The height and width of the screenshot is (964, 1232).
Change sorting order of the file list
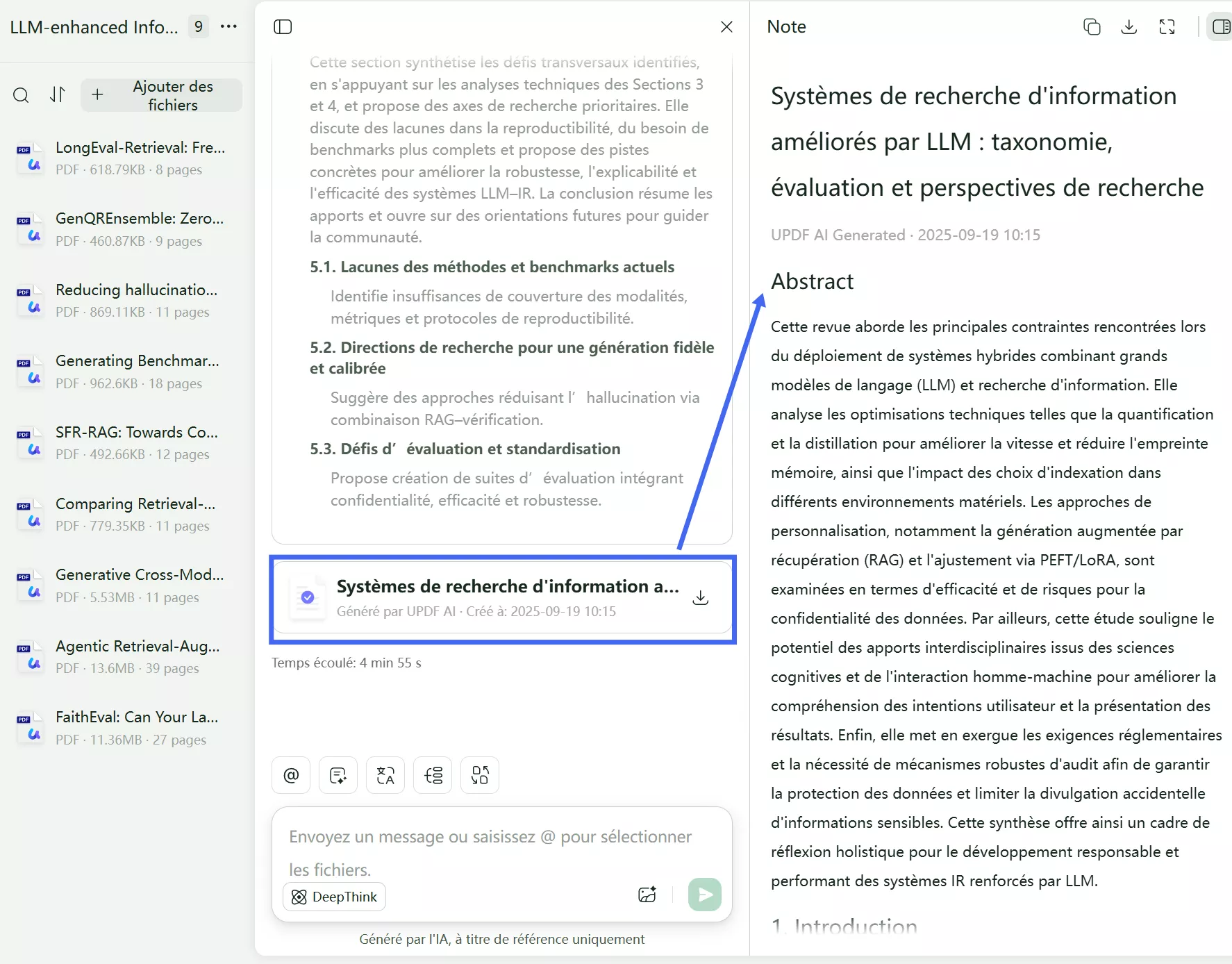(58, 95)
